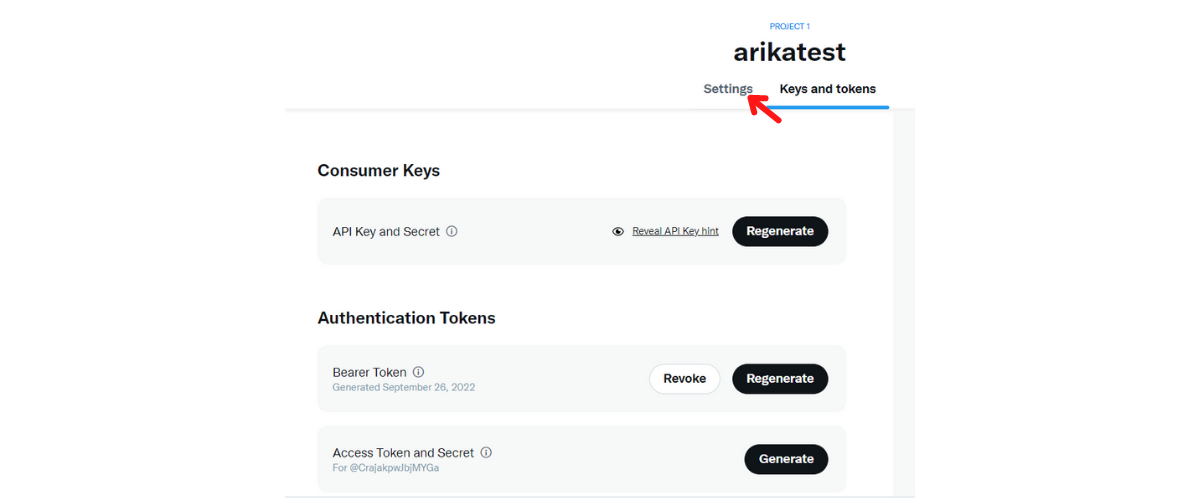The height and width of the screenshot is (500, 1200).
Task: Click the red arrow pointing at Settings
Action: click(x=765, y=107)
